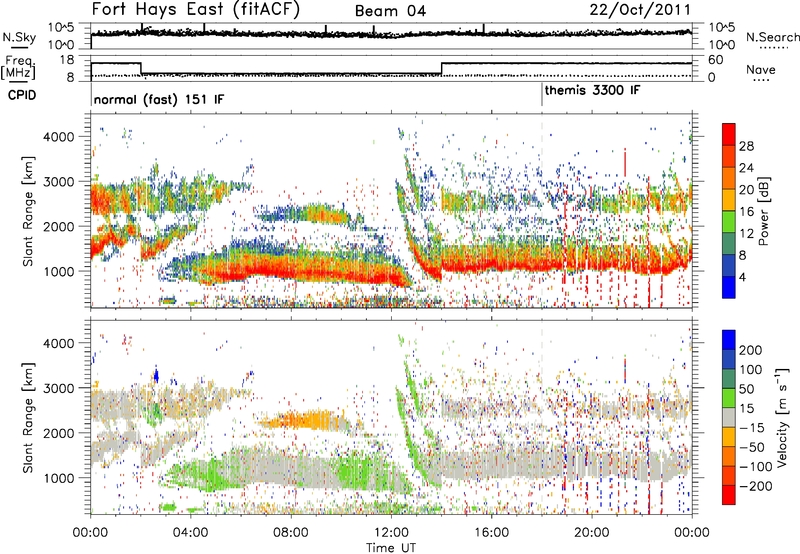Click the '200' tick on Velocity colorbar
800x554 pixels.
pyautogui.click(x=751, y=350)
